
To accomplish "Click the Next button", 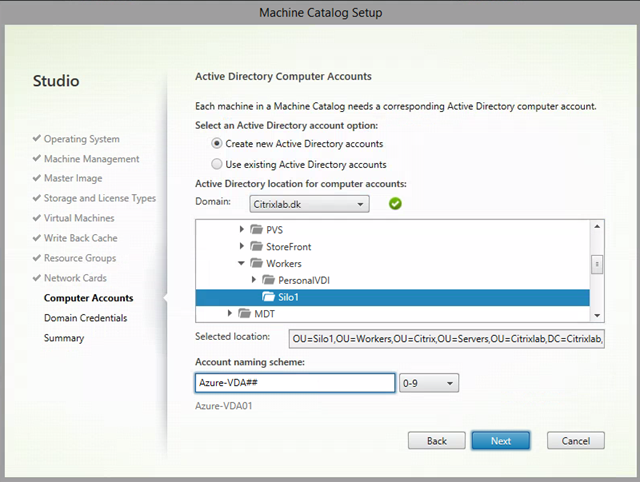I will tap(500, 441).
